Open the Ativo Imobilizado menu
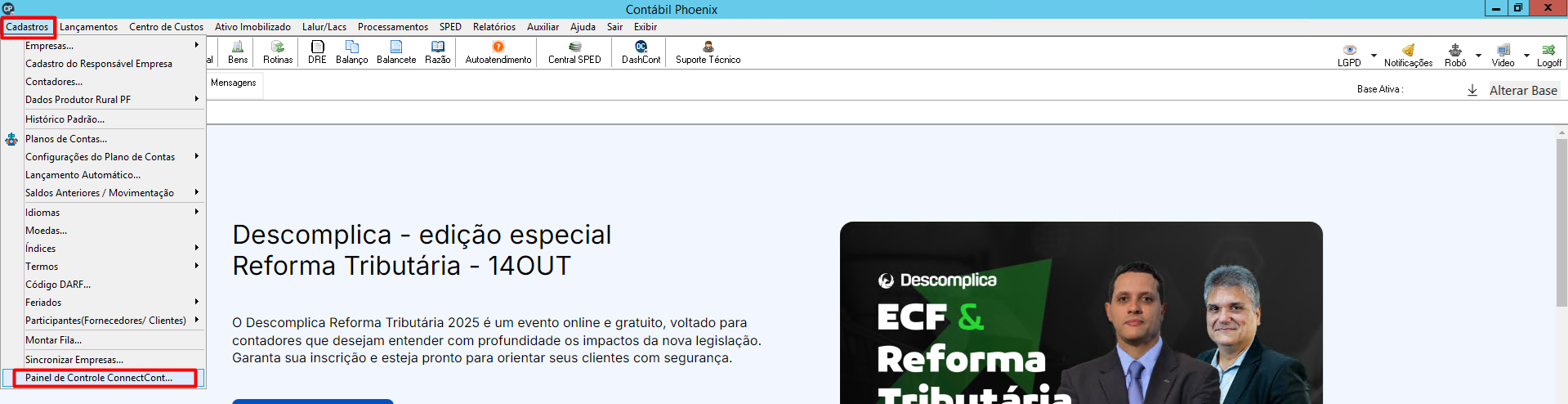The image size is (1568, 404). (252, 27)
